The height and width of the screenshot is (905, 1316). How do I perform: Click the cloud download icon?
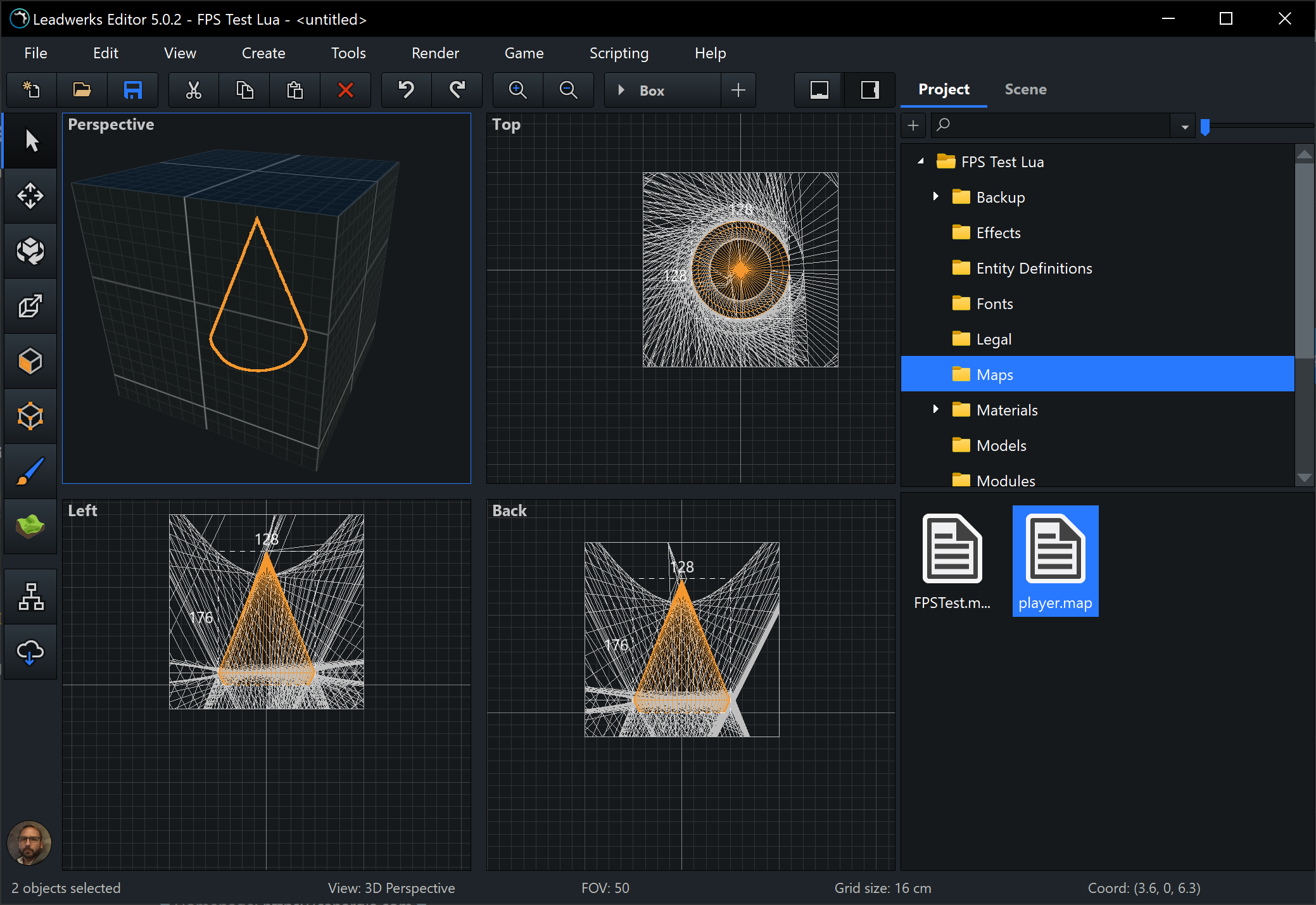(30, 652)
